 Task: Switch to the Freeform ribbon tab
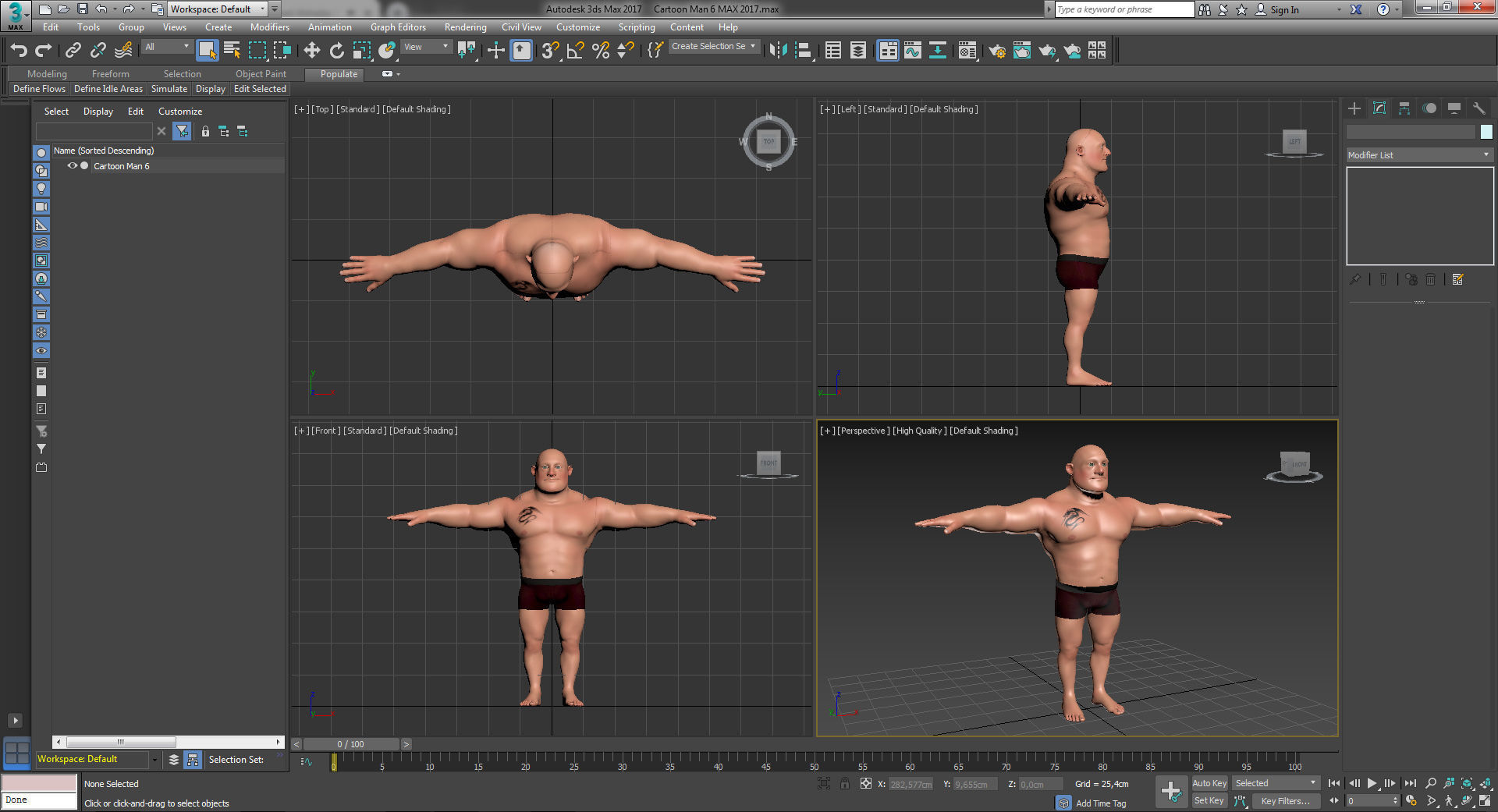pos(111,74)
